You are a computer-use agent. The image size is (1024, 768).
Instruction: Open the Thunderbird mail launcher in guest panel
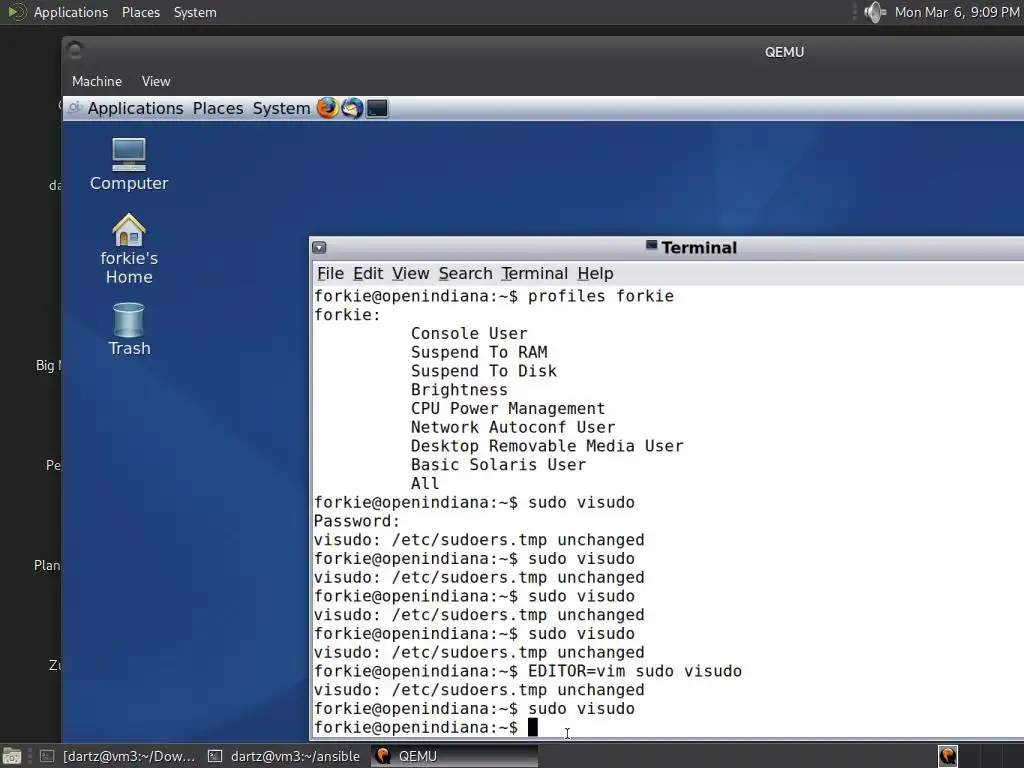point(352,108)
